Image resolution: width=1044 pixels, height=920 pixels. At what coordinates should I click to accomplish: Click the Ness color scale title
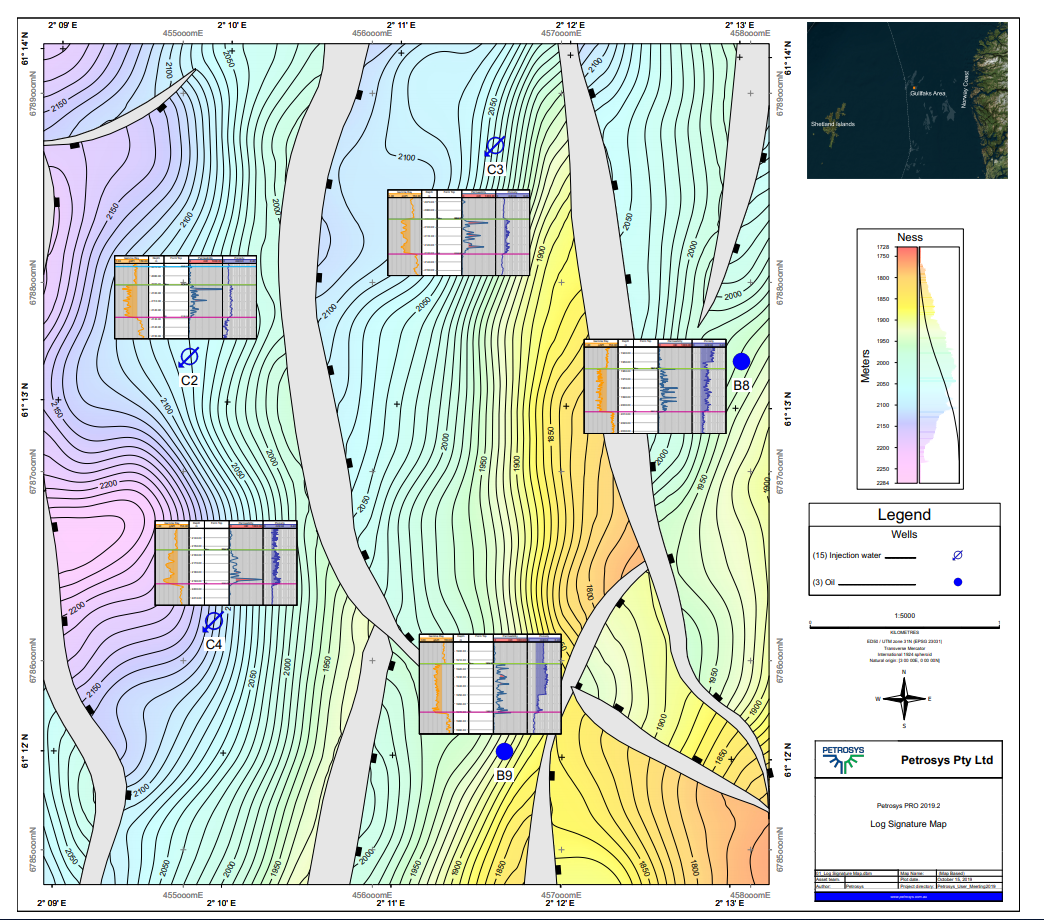[910, 237]
